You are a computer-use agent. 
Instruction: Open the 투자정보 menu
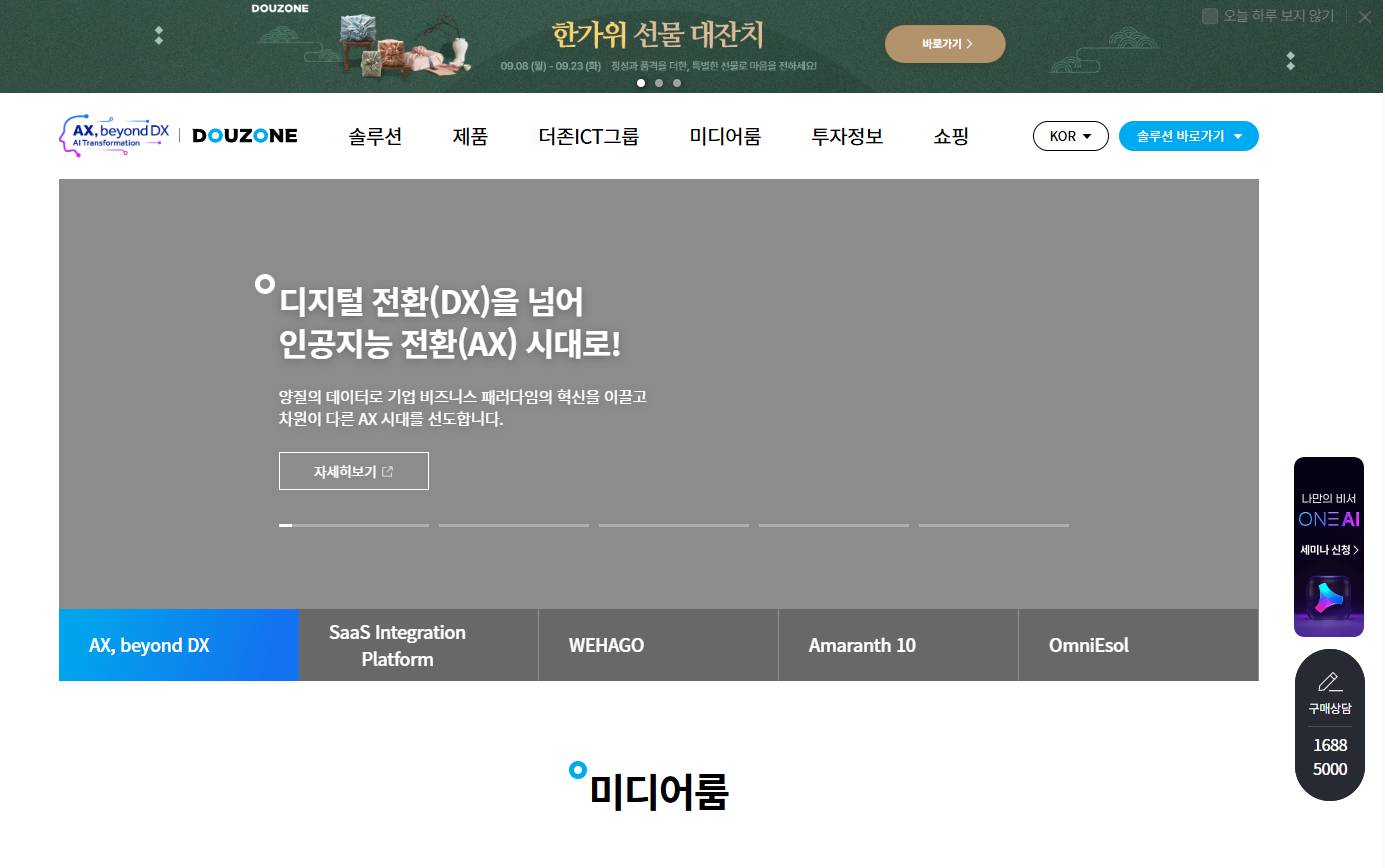click(847, 136)
